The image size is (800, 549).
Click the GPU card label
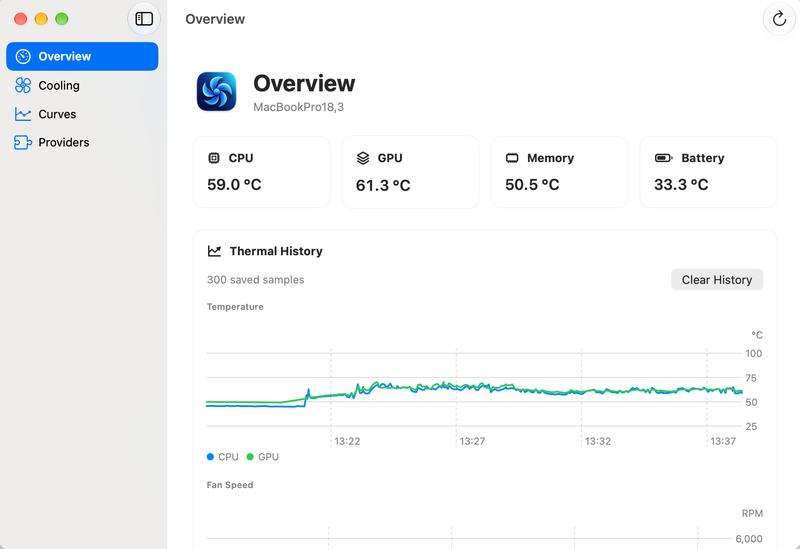390,158
